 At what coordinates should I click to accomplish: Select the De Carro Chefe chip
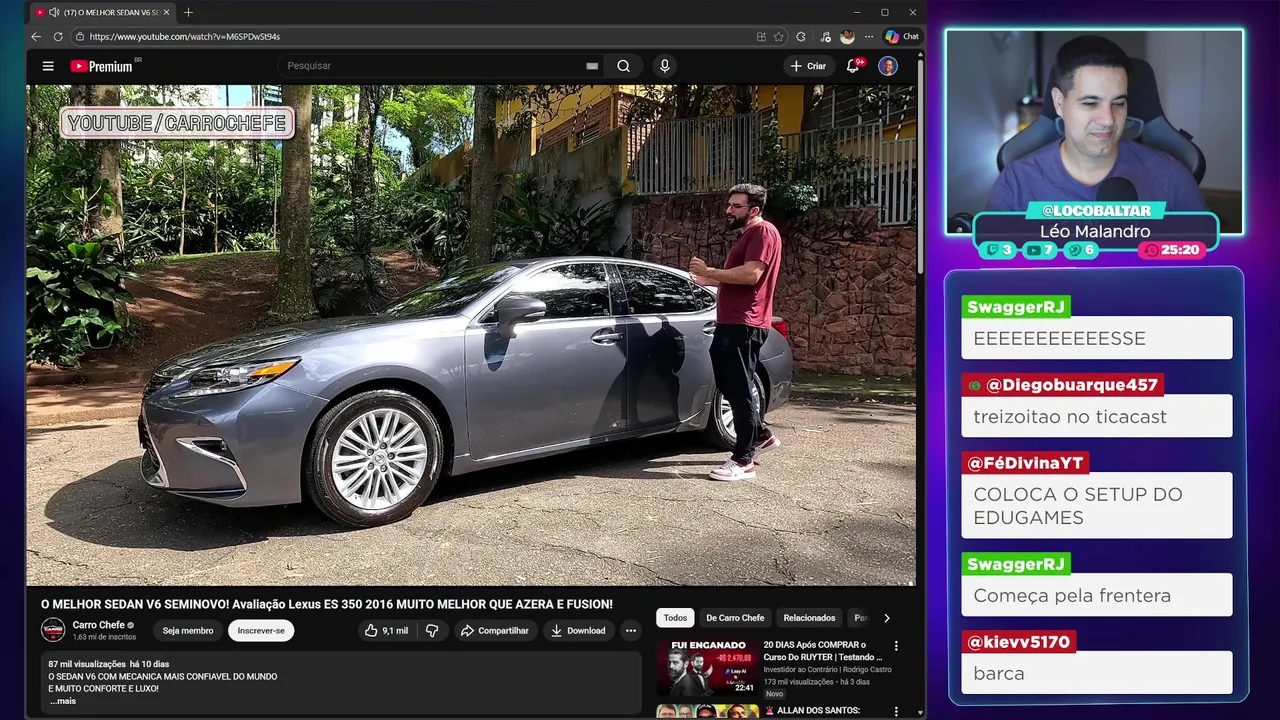click(x=735, y=618)
